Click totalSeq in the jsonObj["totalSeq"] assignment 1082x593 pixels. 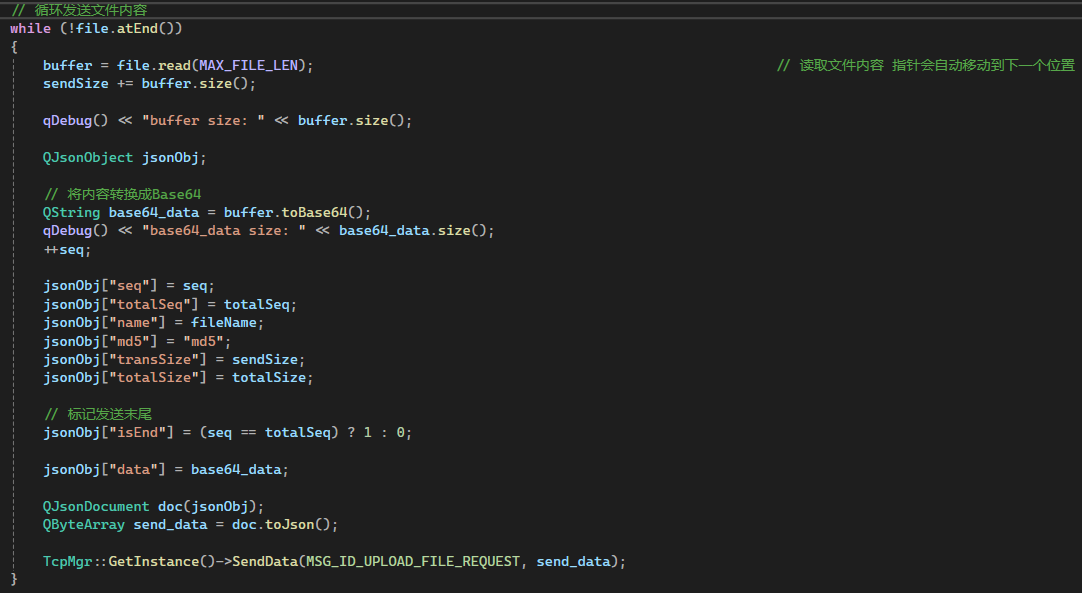click(257, 304)
